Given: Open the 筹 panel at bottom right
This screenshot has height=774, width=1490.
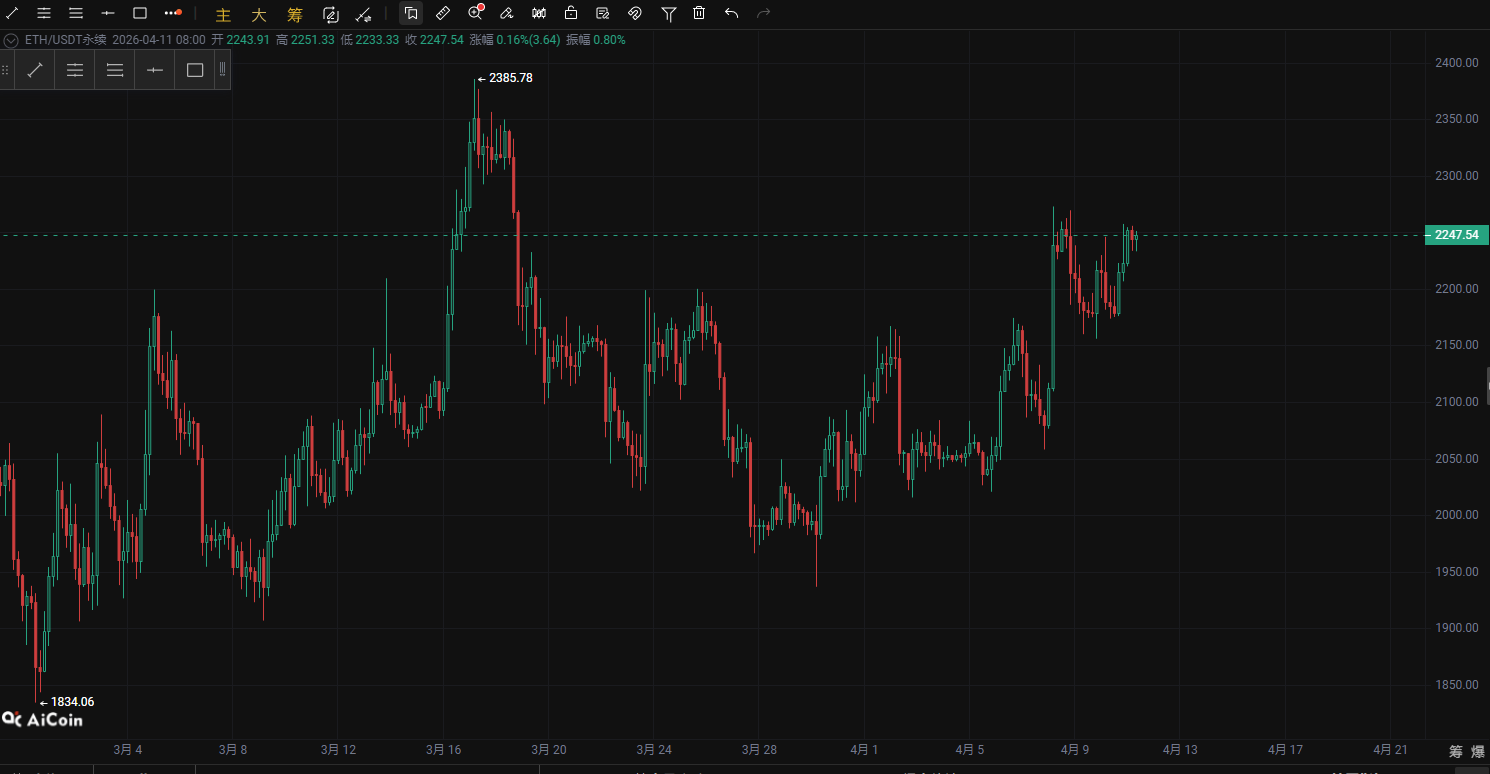Looking at the screenshot, I should coord(1456,752).
